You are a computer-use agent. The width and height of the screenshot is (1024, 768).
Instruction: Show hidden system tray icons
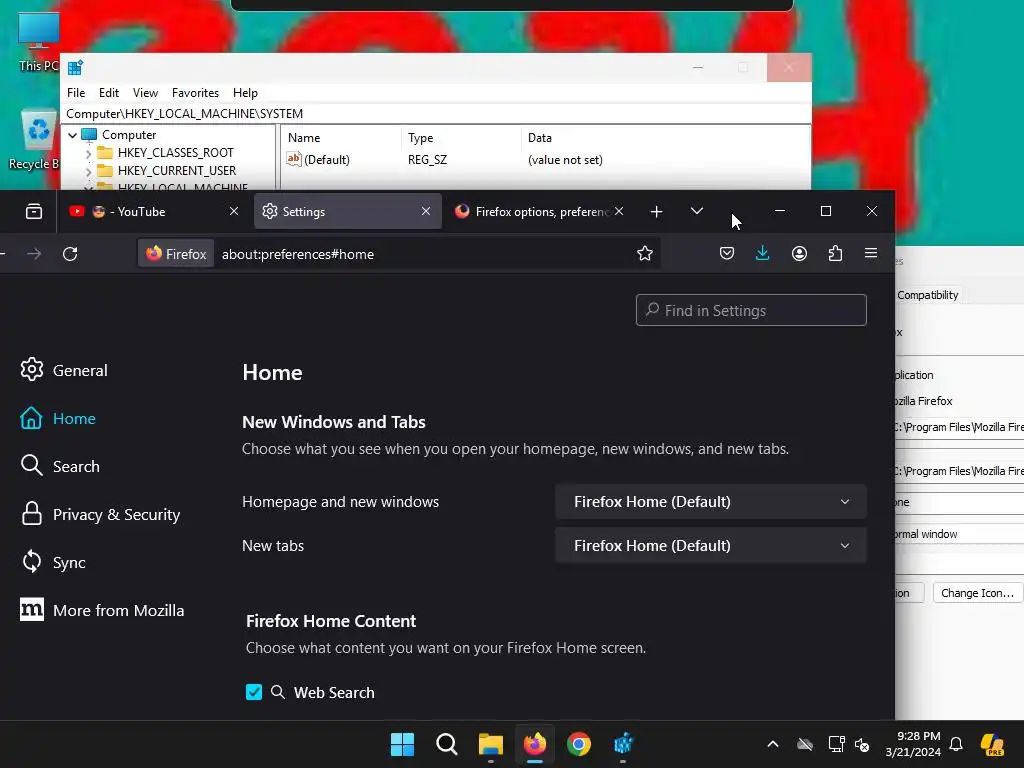click(x=773, y=744)
